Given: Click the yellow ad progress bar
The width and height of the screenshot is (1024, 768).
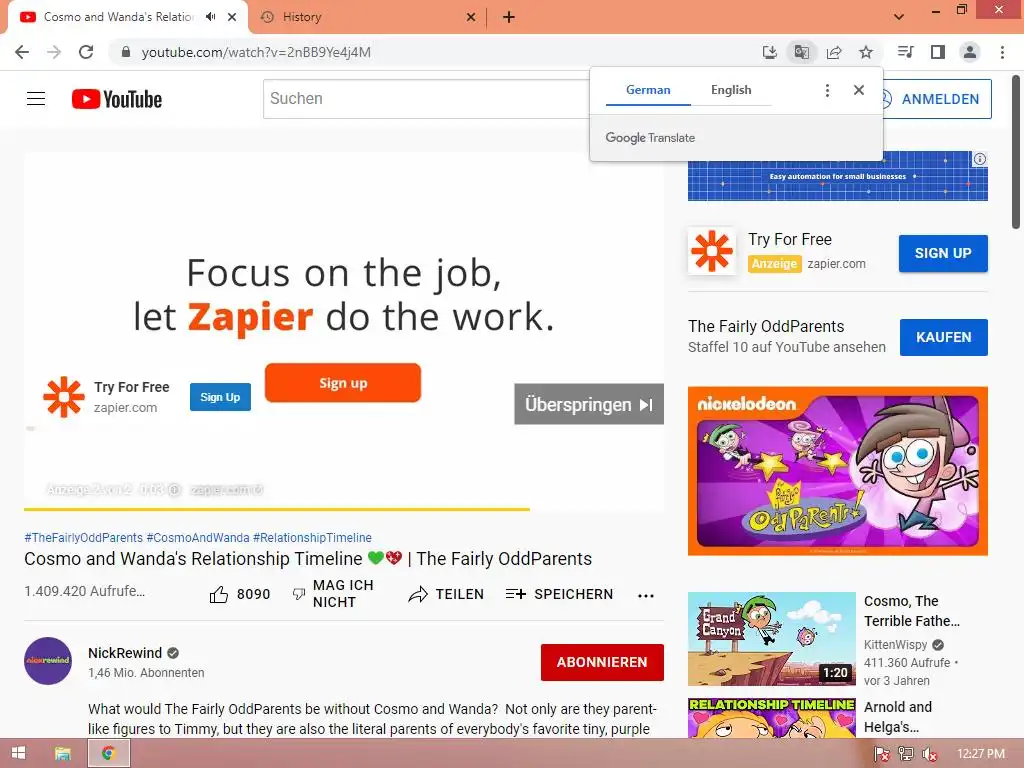Looking at the screenshot, I should 277,509.
